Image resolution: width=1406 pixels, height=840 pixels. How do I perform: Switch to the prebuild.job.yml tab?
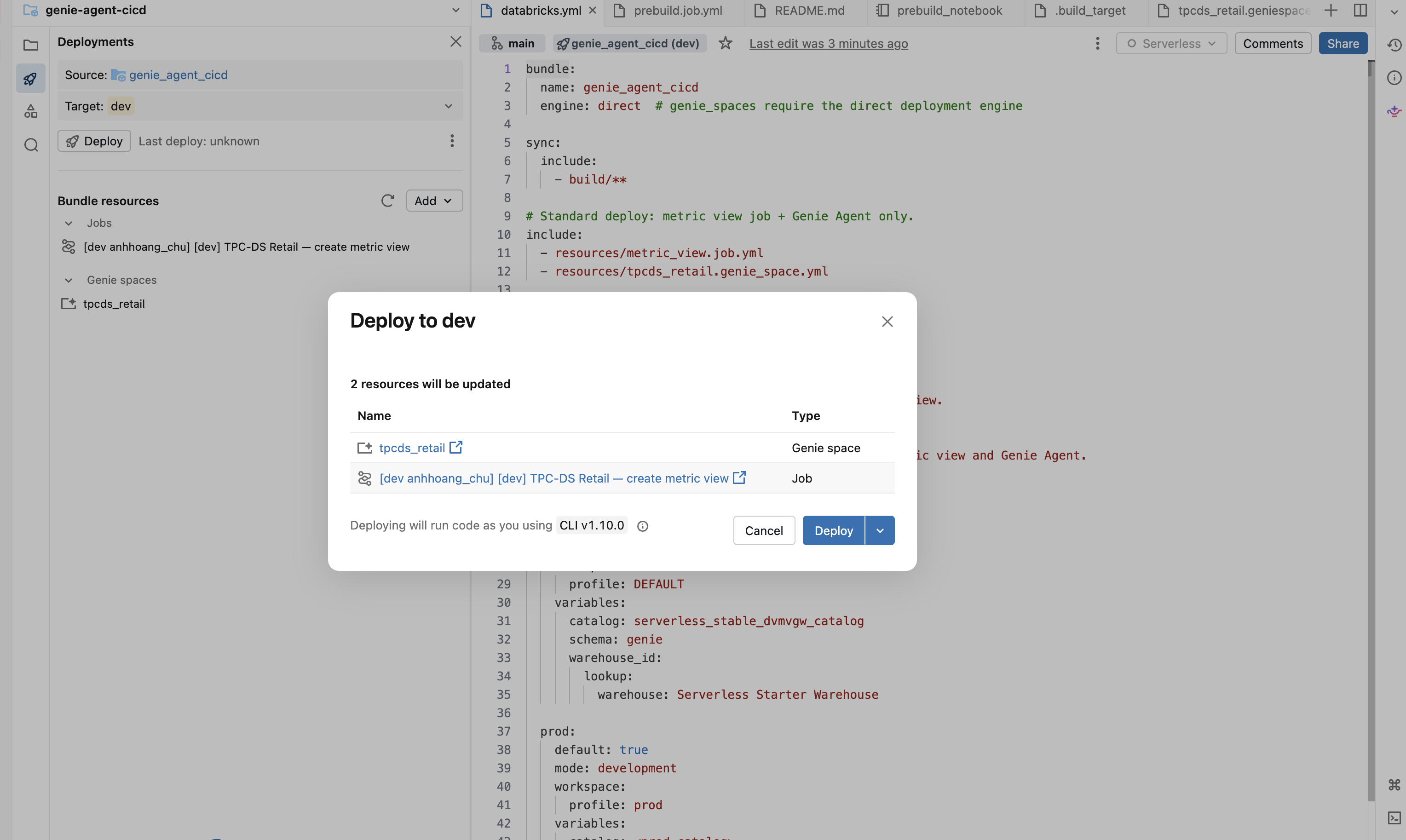pos(674,10)
